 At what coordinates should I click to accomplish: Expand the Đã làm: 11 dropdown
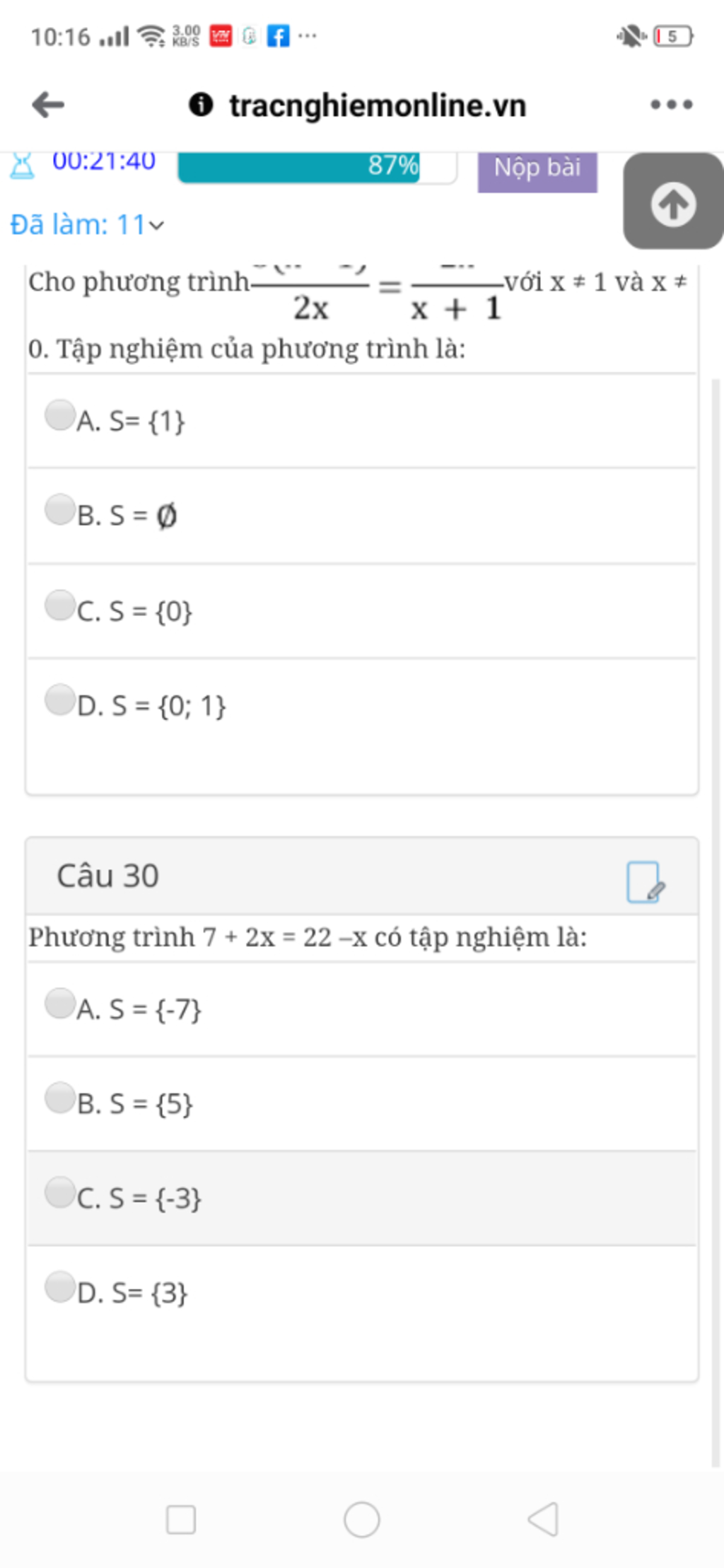(87, 225)
